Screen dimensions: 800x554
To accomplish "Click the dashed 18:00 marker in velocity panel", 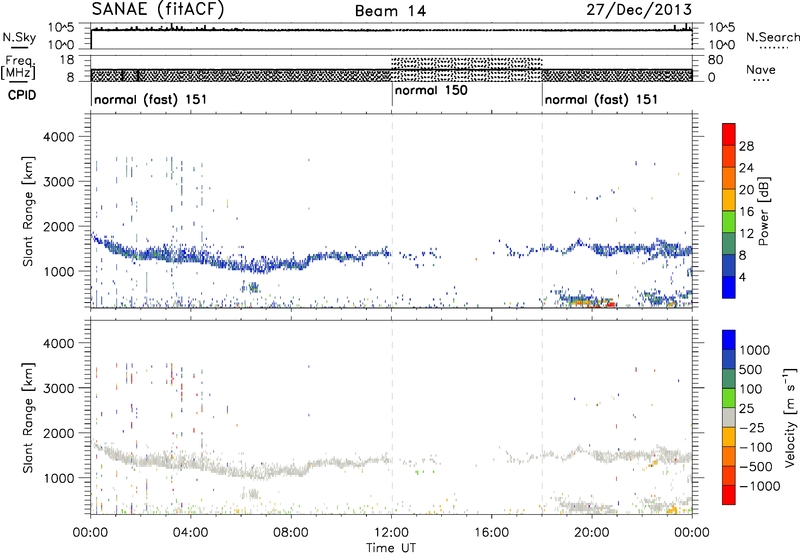I will tap(542, 418).
